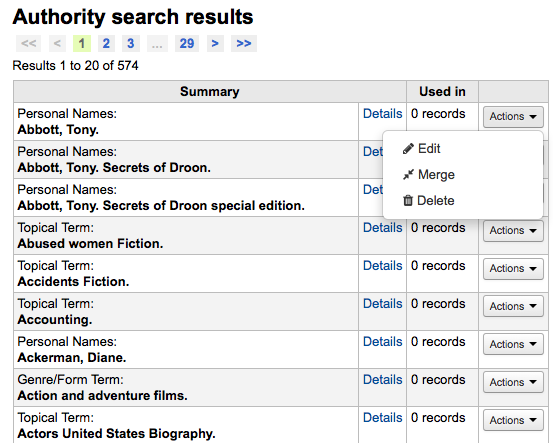
Task: Open Details for Abbott, Tony
Action: click(x=383, y=114)
